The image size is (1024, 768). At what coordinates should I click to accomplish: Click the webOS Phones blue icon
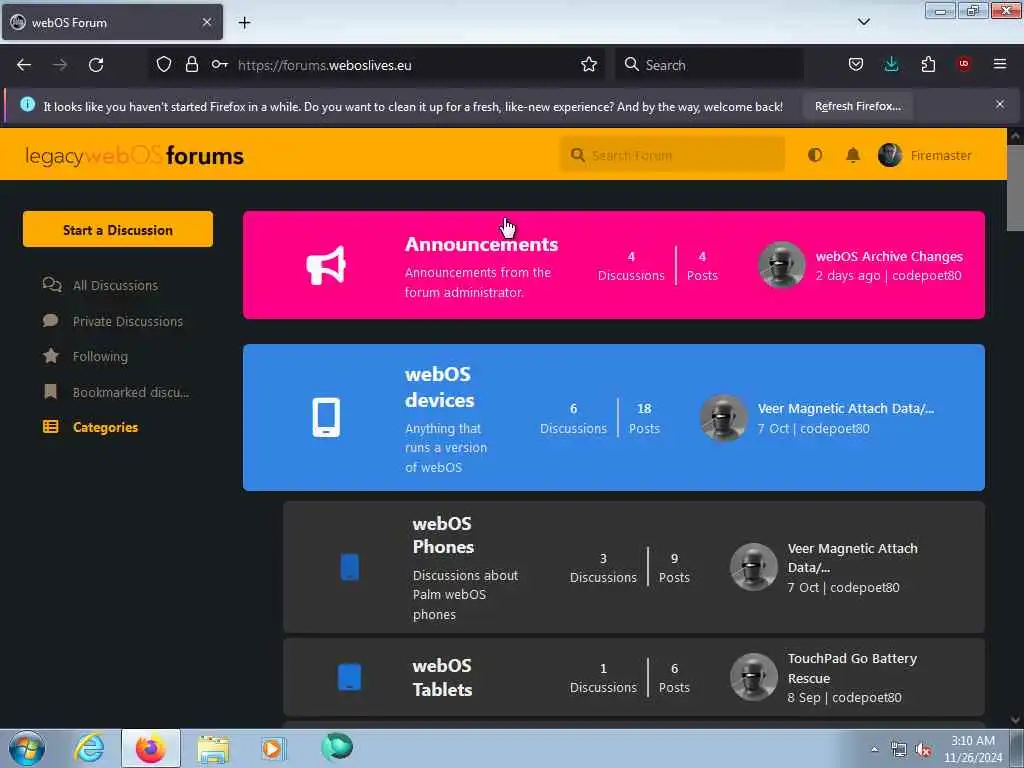coord(350,567)
